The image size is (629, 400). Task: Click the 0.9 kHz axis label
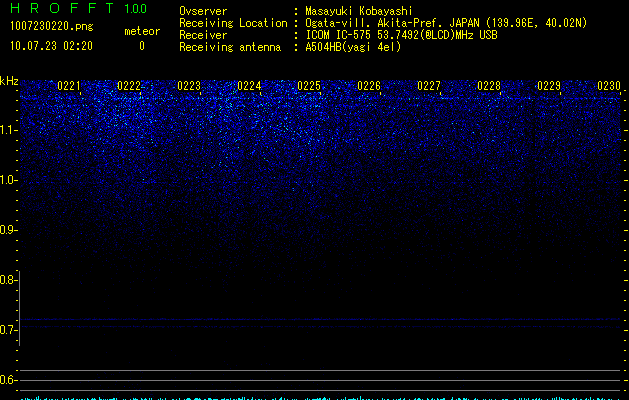pyautogui.click(x=8, y=230)
